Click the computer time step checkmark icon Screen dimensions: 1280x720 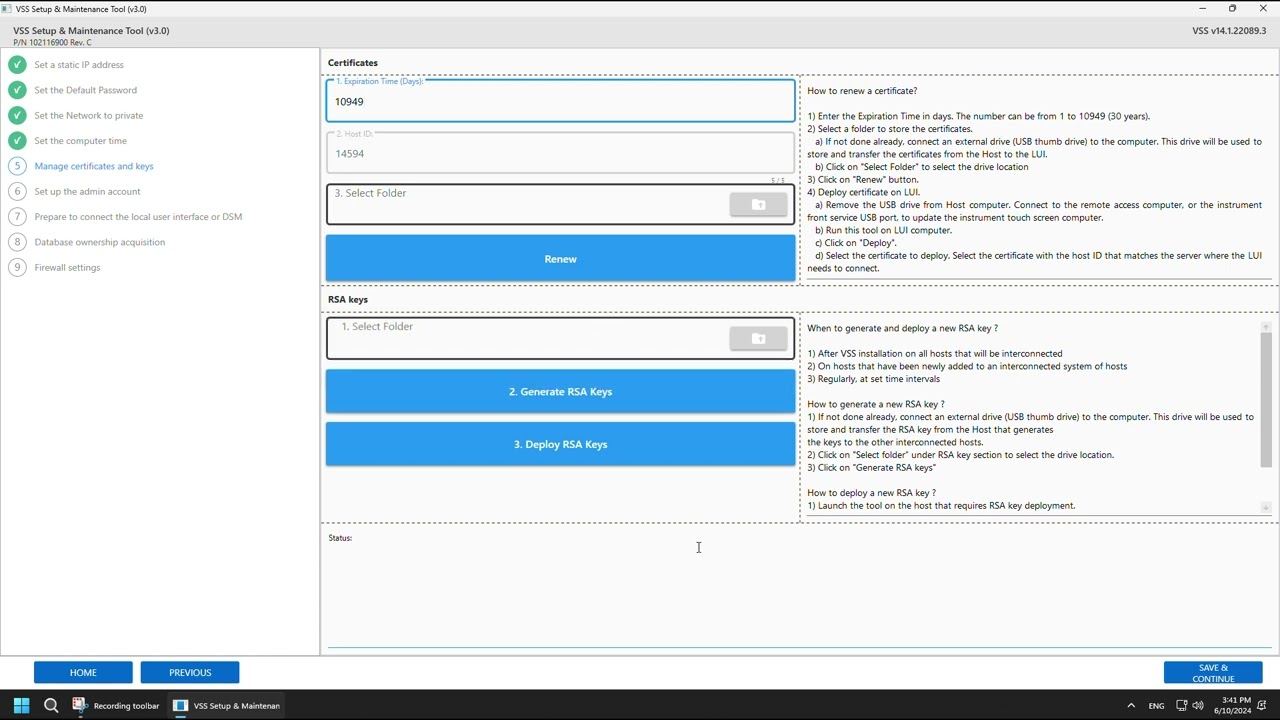(x=17, y=141)
